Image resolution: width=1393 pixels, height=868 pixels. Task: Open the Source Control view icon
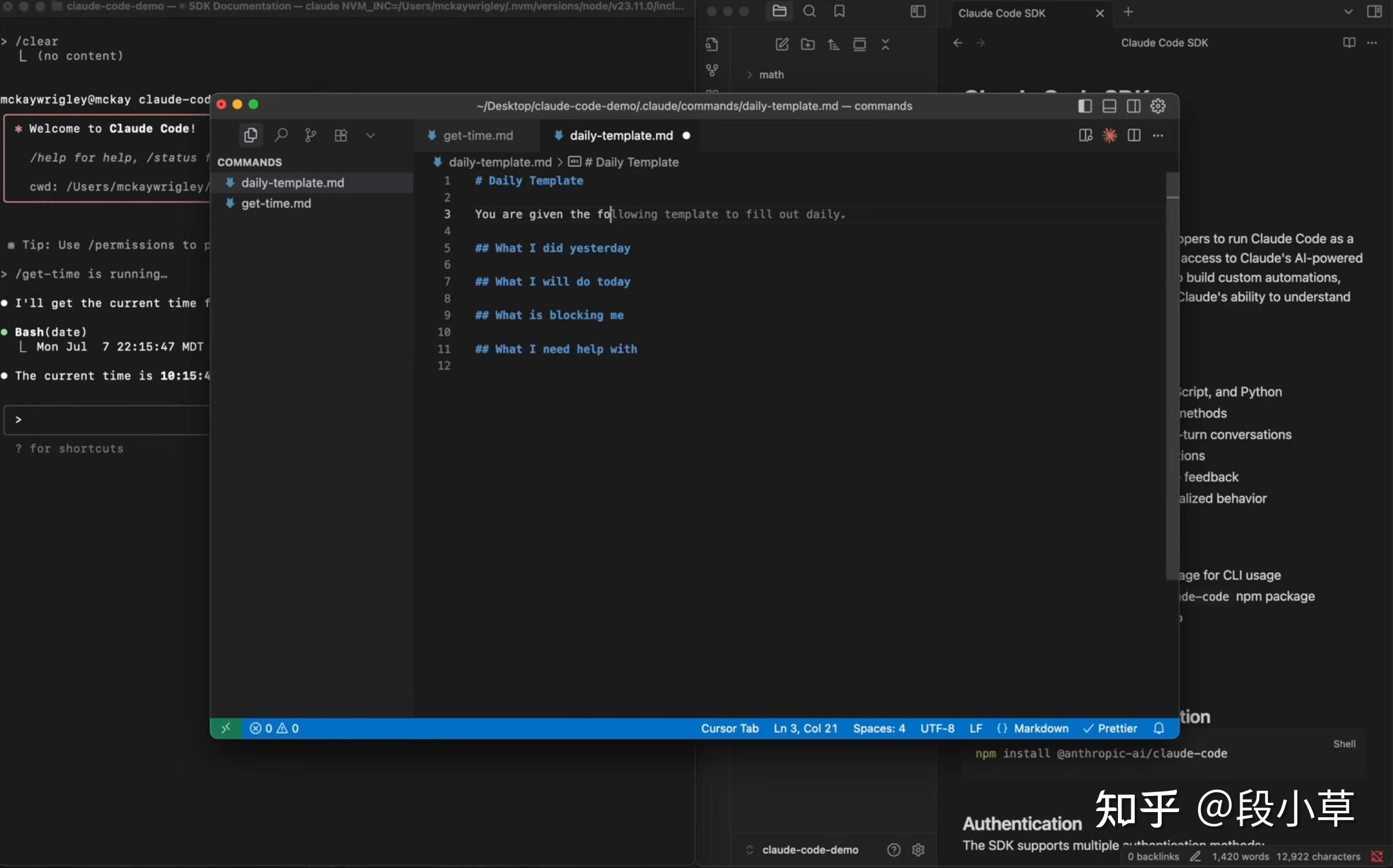coord(311,135)
